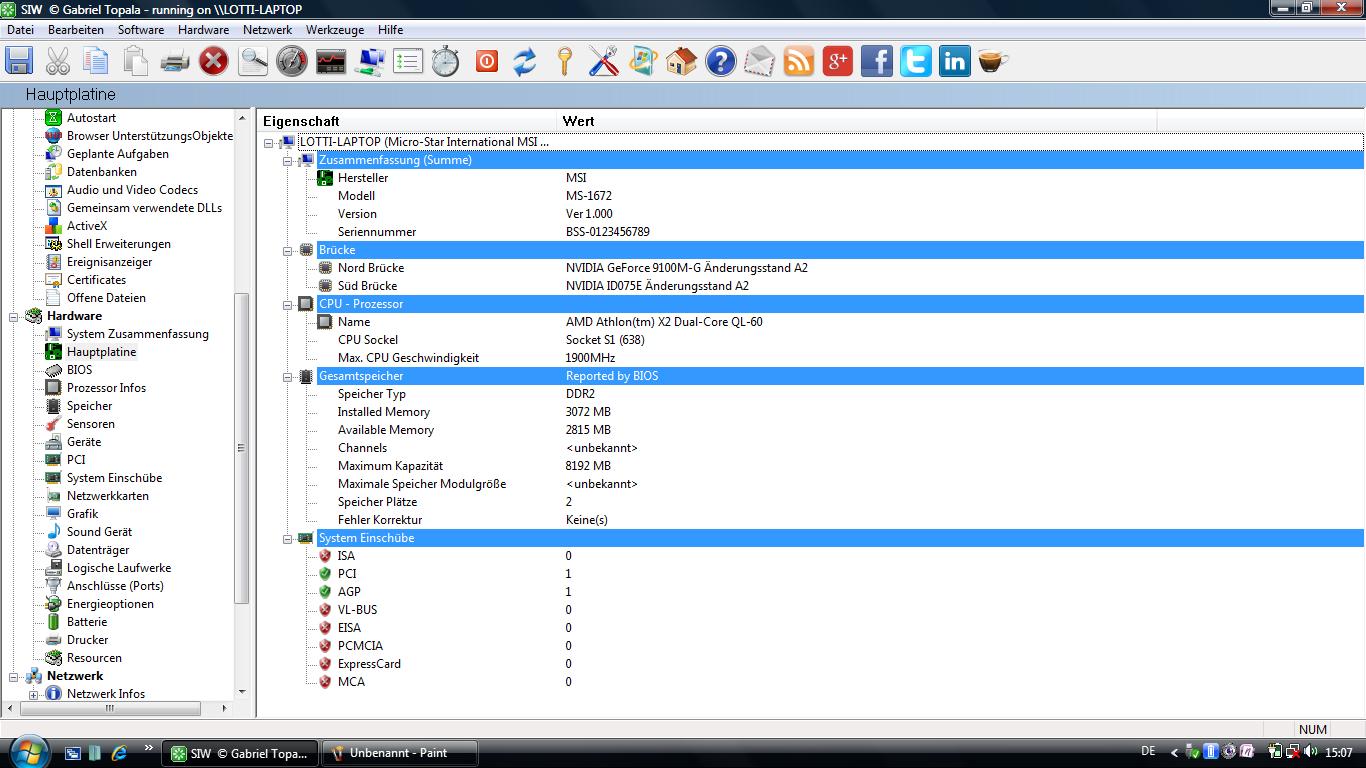Open the Datei menu
The height and width of the screenshot is (768, 1366).
[20, 30]
